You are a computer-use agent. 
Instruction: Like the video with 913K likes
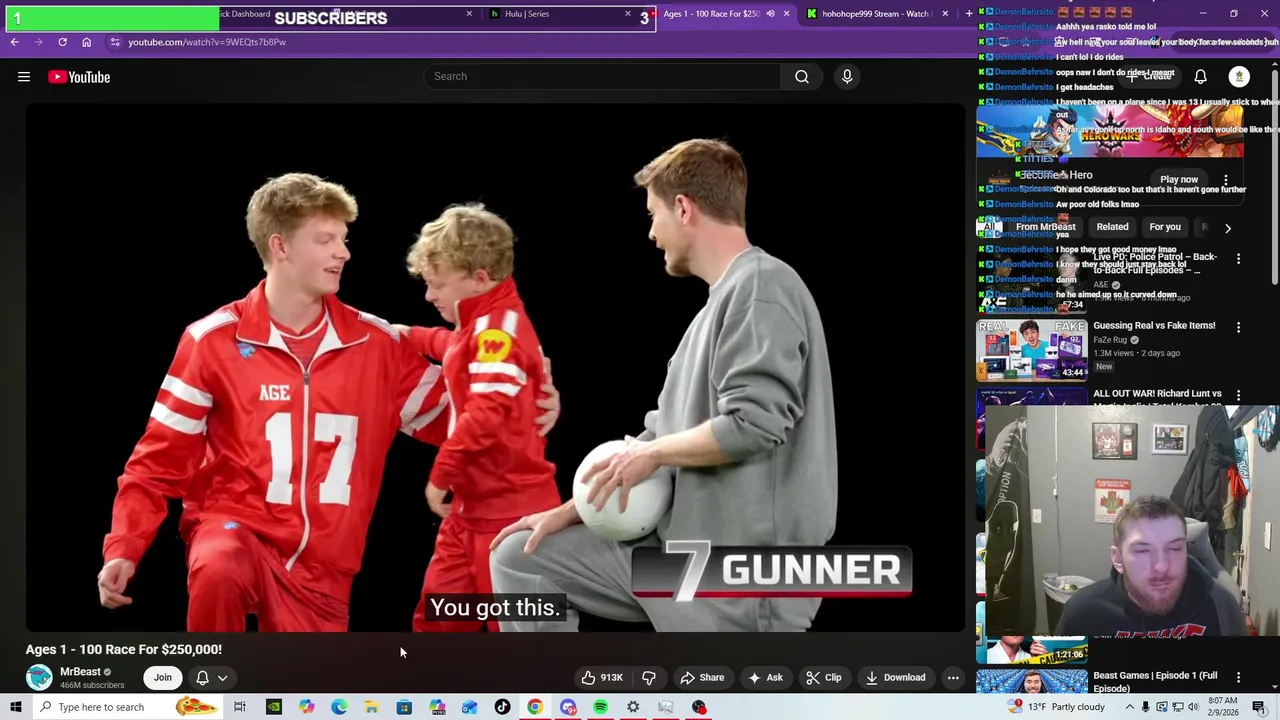coord(602,678)
